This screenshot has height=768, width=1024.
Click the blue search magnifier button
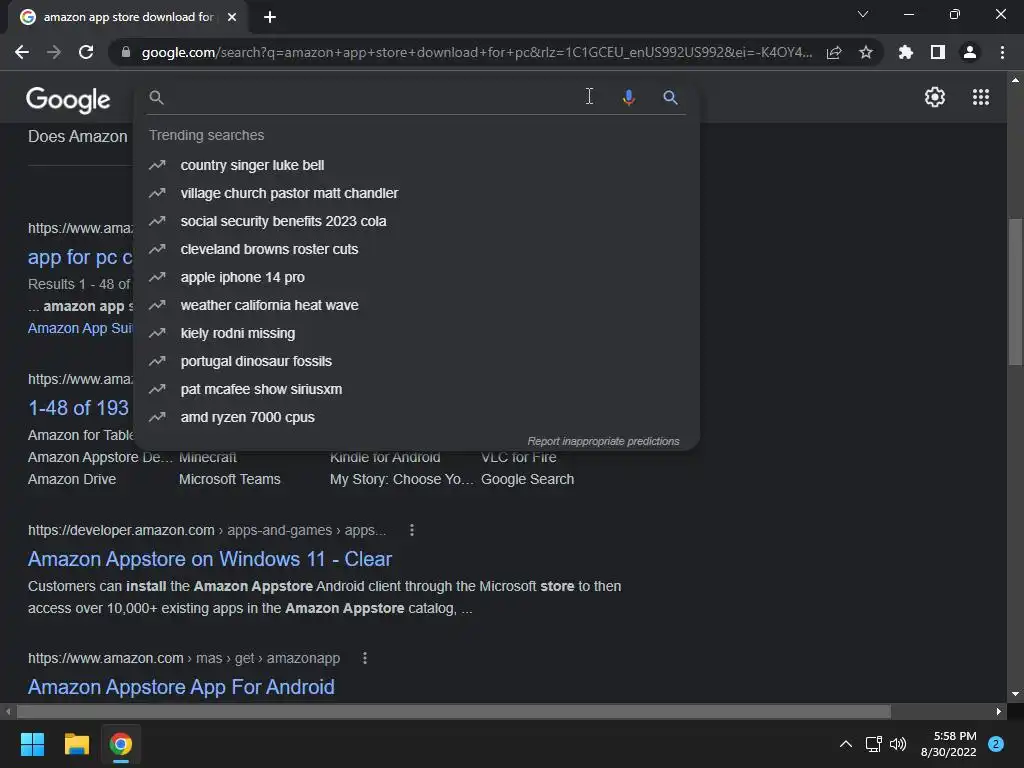click(670, 97)
